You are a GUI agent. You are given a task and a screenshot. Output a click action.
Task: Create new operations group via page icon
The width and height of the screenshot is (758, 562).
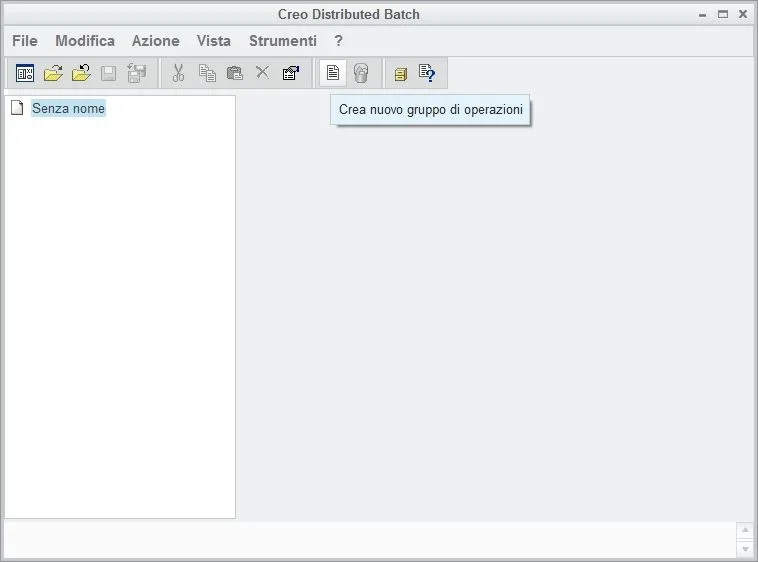[333, 73]
